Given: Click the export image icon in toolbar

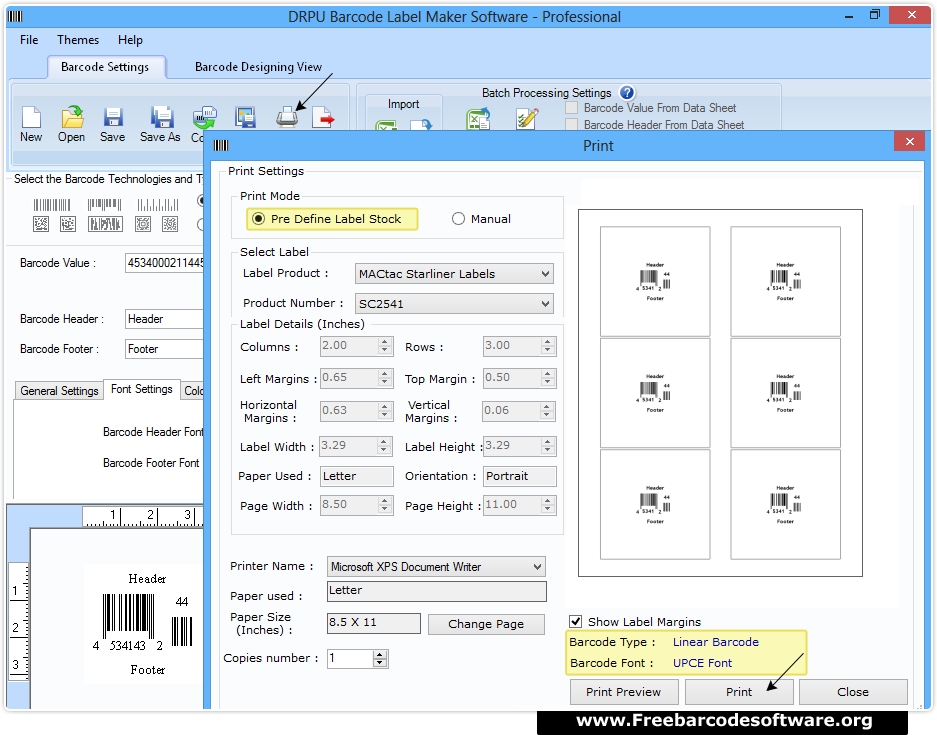Looking at the screenshot, I should pos(245,117).
